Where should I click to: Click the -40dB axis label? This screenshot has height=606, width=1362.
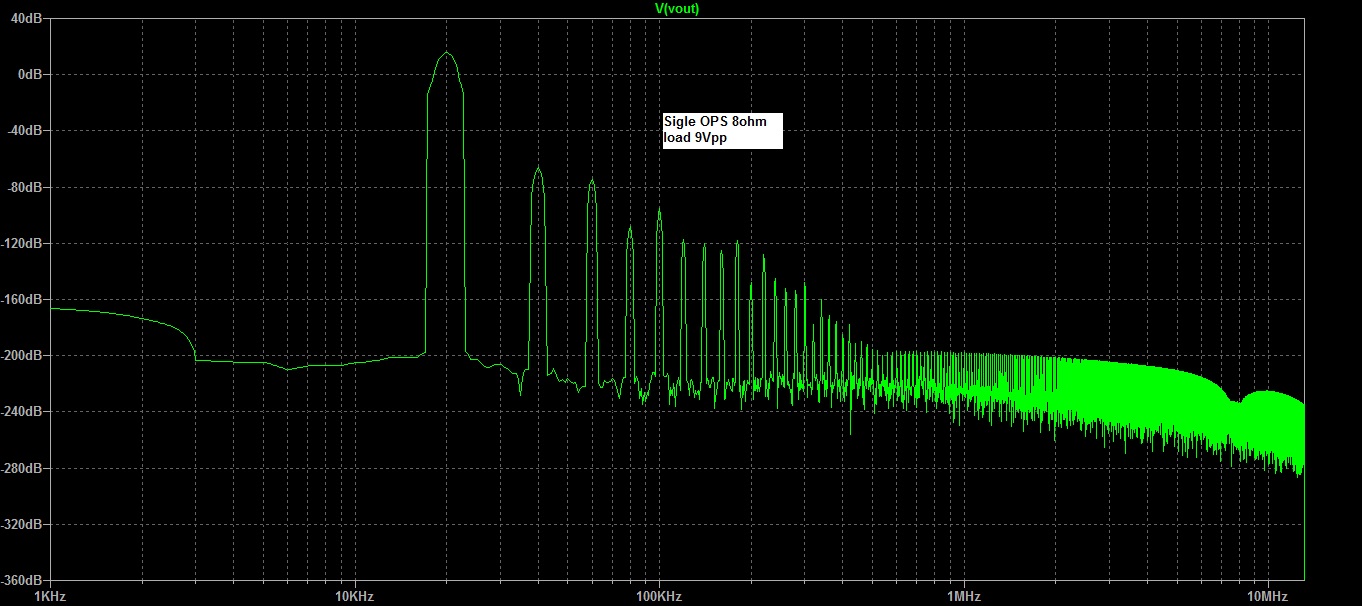point(23,130)
